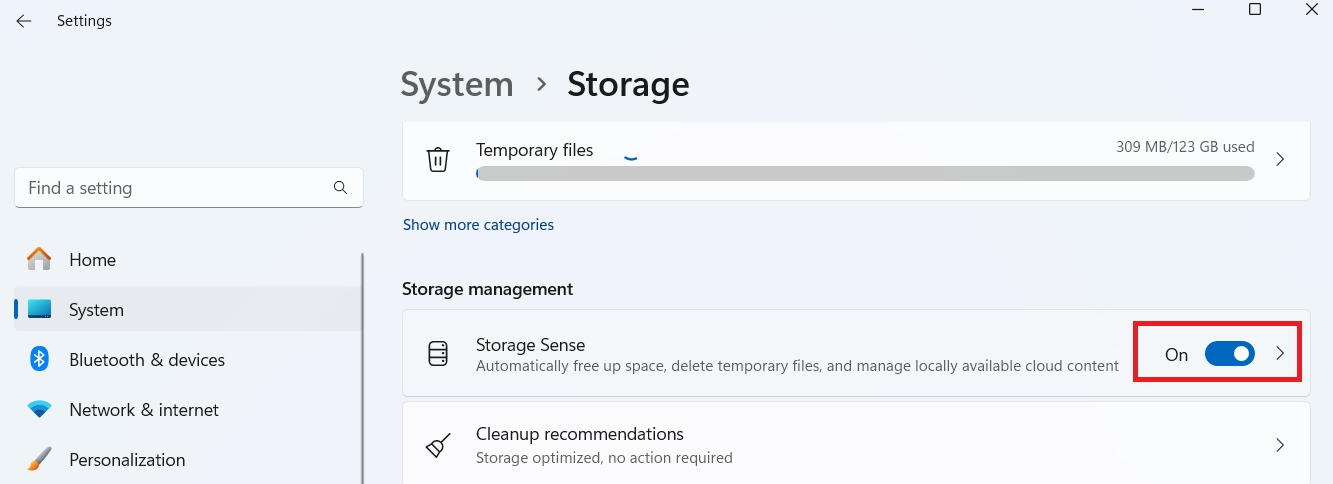Image resolution: width=1333 pixels, height=484 pixels.
Task: Click the Find a setting box
Action: (x=189, y=188)
